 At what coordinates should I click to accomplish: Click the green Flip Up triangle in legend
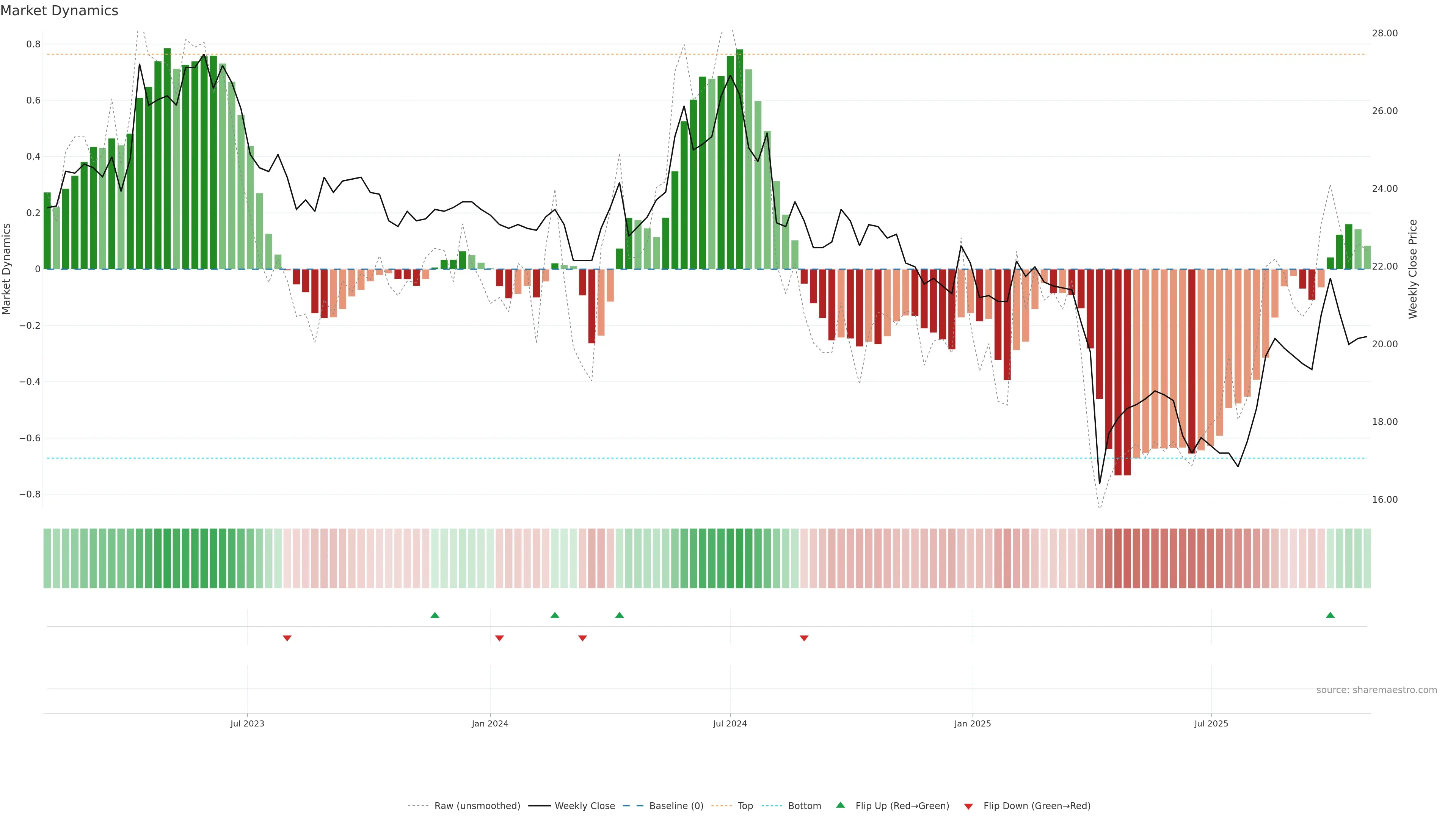(841, 805)
